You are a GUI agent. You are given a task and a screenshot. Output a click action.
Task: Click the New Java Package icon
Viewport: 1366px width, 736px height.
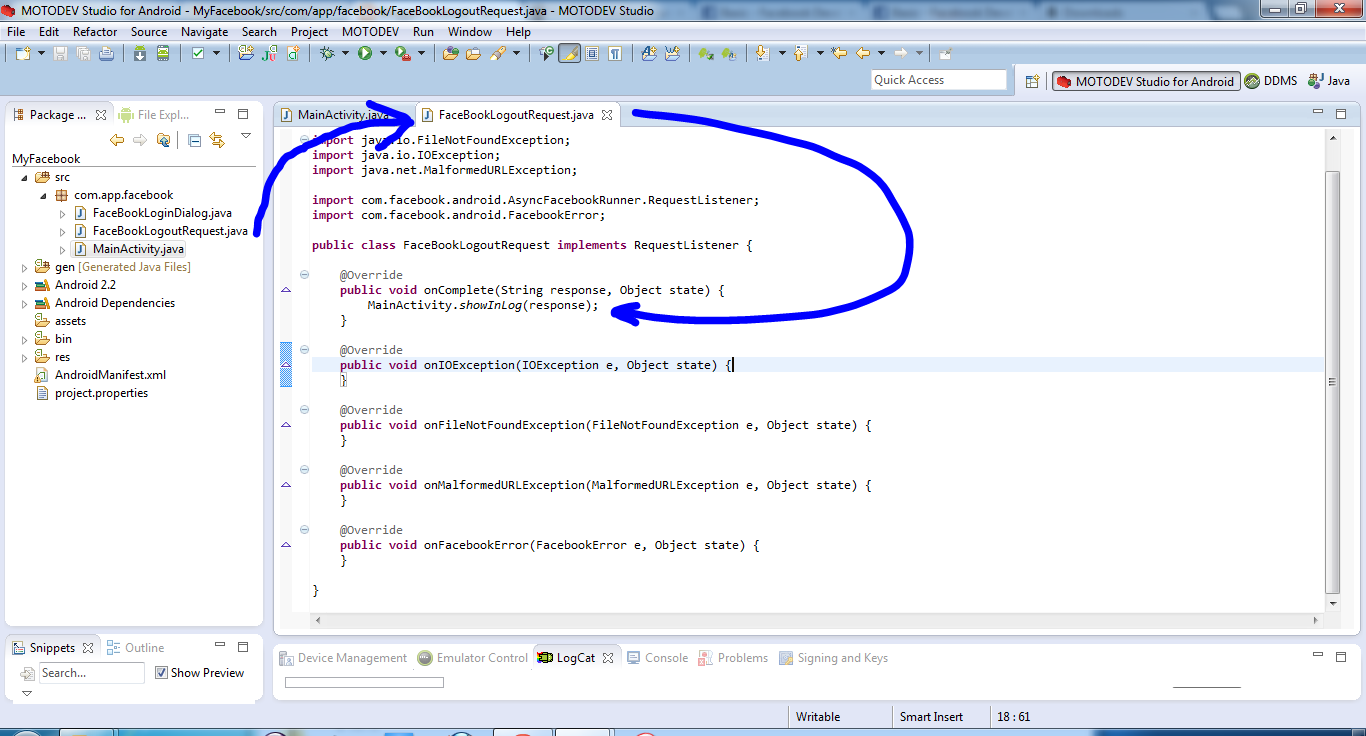click(x=246, y=53)
